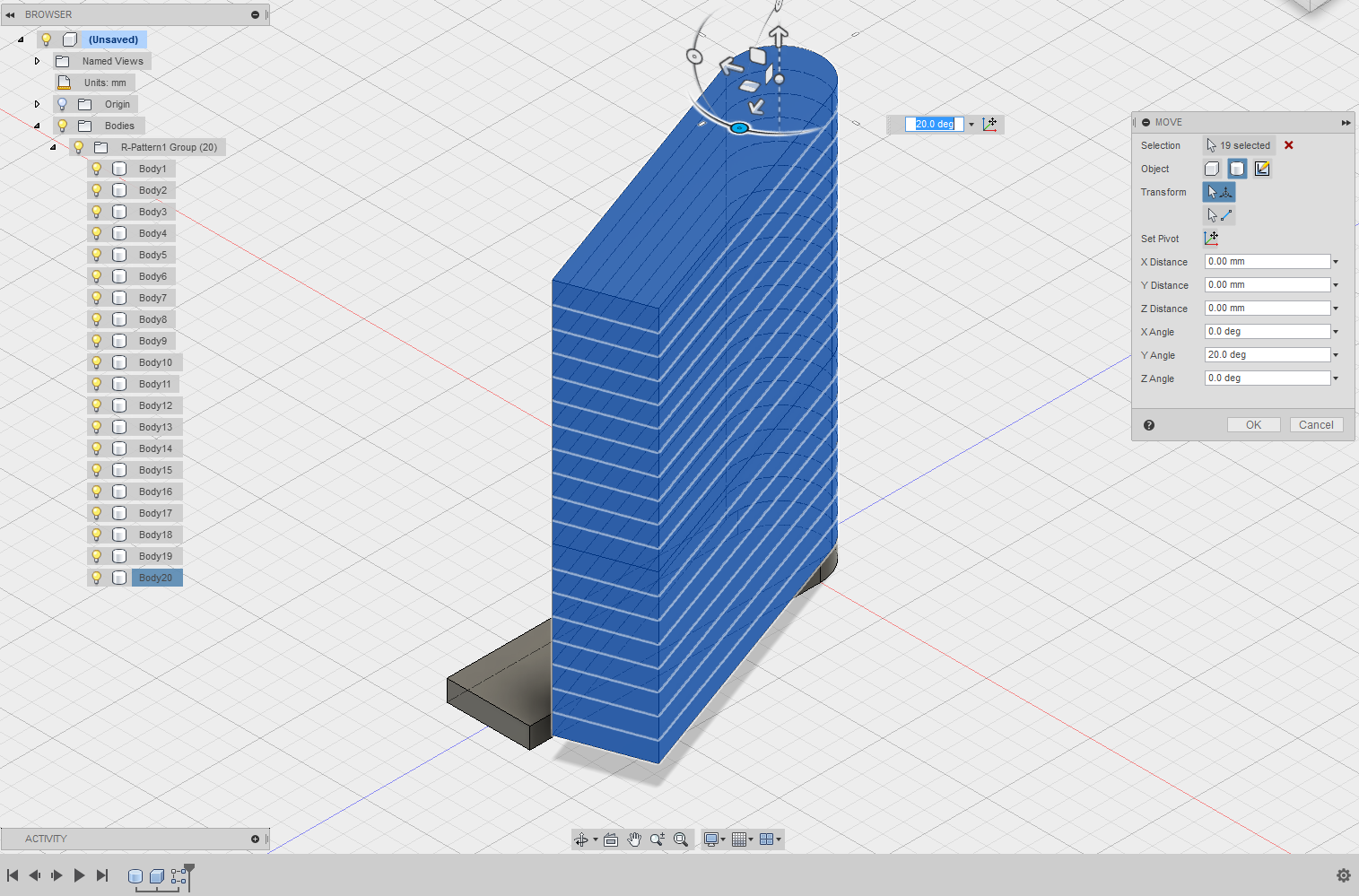Expand the Move dialog with the double arrows
This screenshot has width=1359, height=896.
coord(1346,122)
